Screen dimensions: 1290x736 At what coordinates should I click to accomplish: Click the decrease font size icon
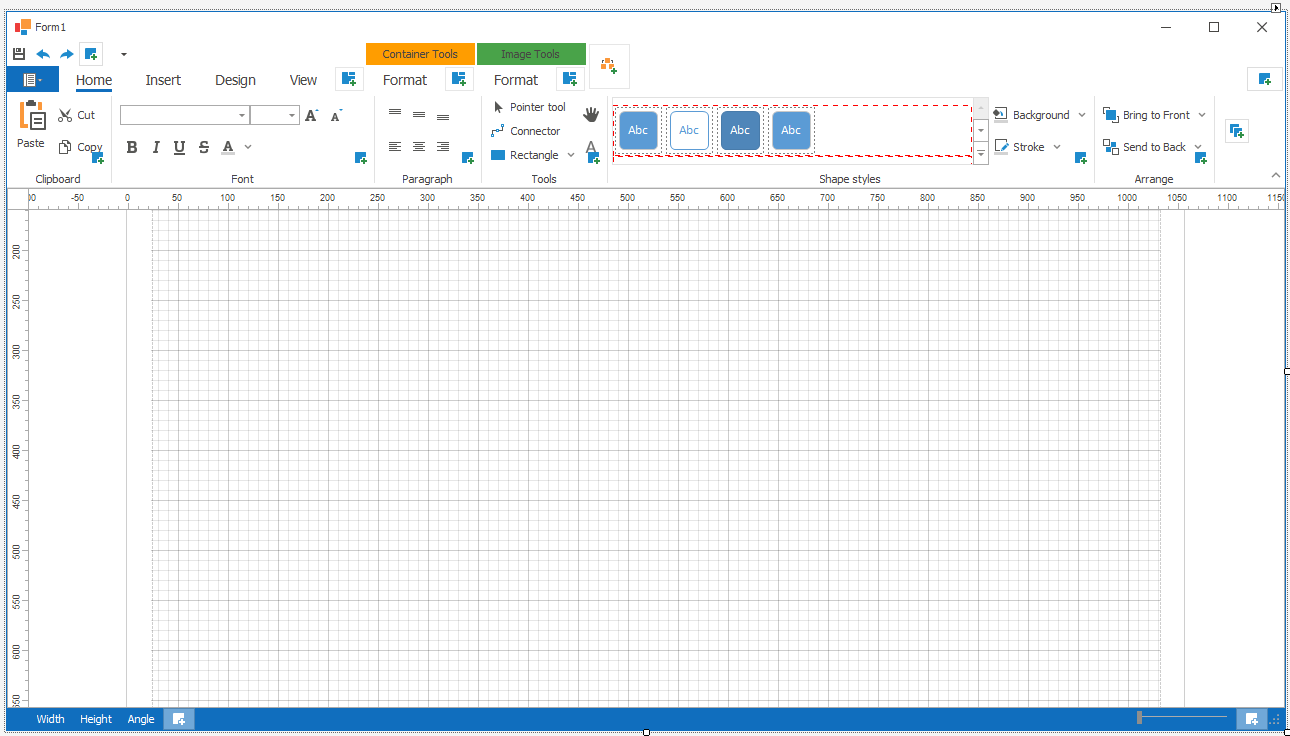(336, 115)
